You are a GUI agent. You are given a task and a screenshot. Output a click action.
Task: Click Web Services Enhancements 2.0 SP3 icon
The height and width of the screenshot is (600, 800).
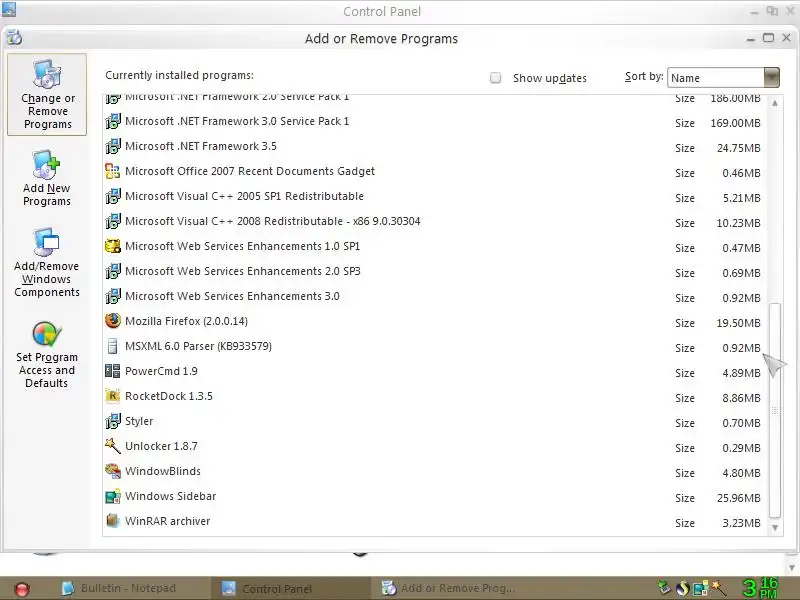(x=113, y=271)
